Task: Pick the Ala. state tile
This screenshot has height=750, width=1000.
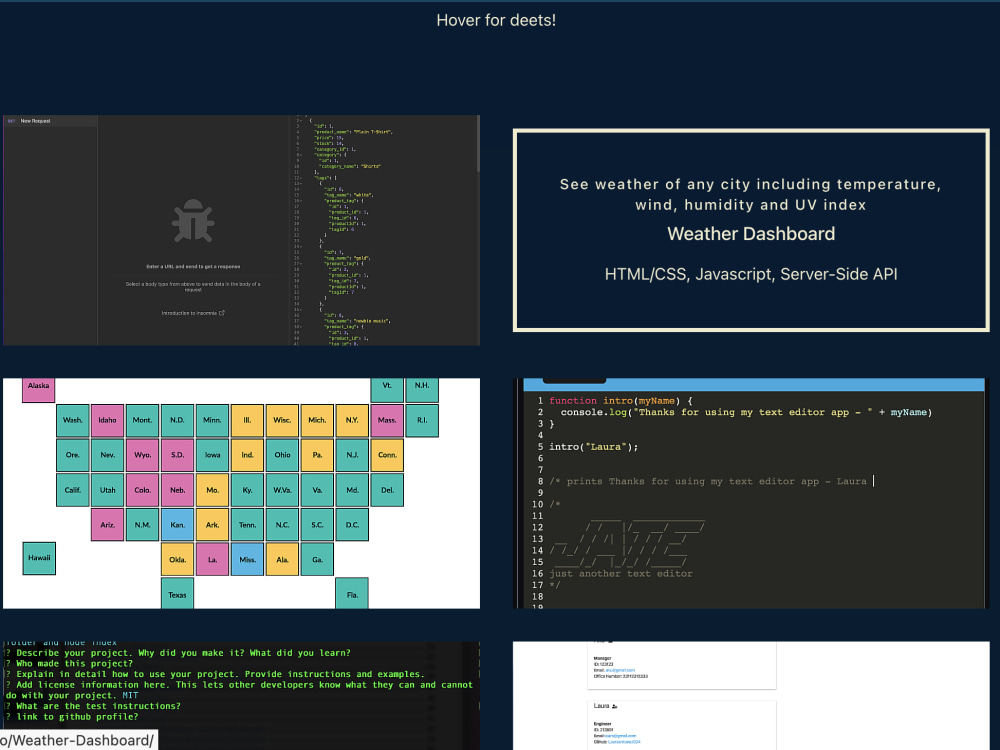Action: pos(283,560)
